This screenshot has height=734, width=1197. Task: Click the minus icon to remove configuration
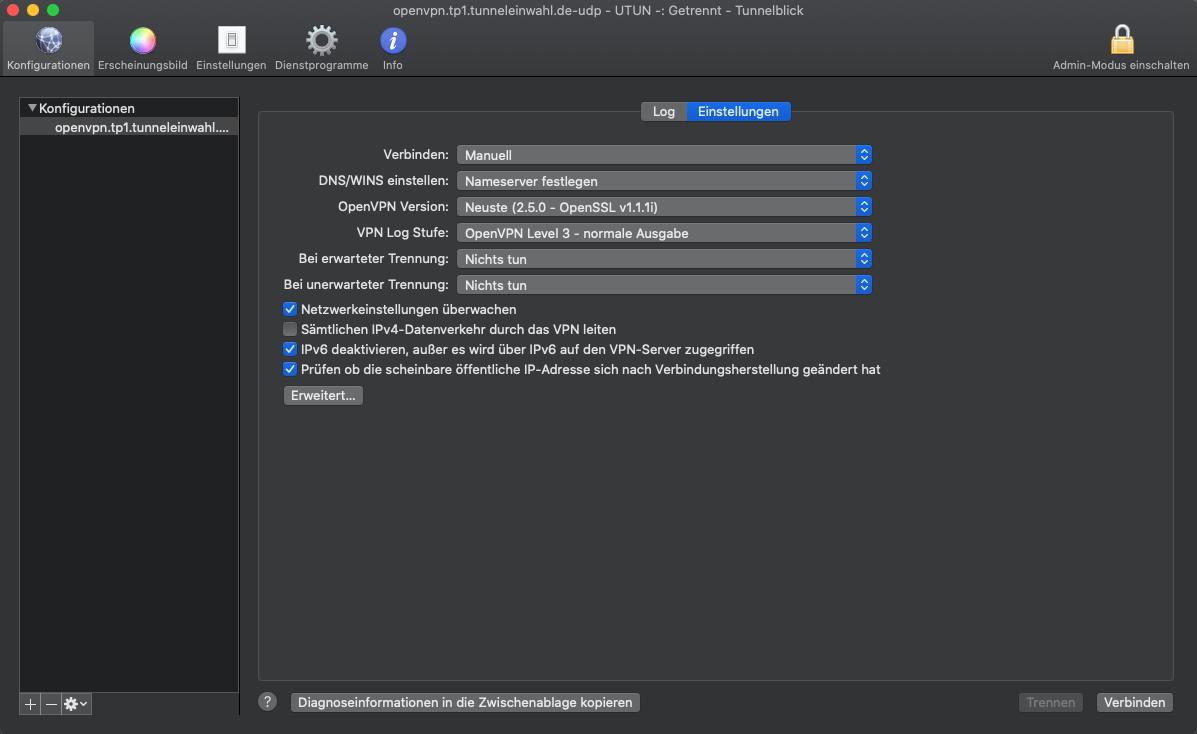point(51,704)
